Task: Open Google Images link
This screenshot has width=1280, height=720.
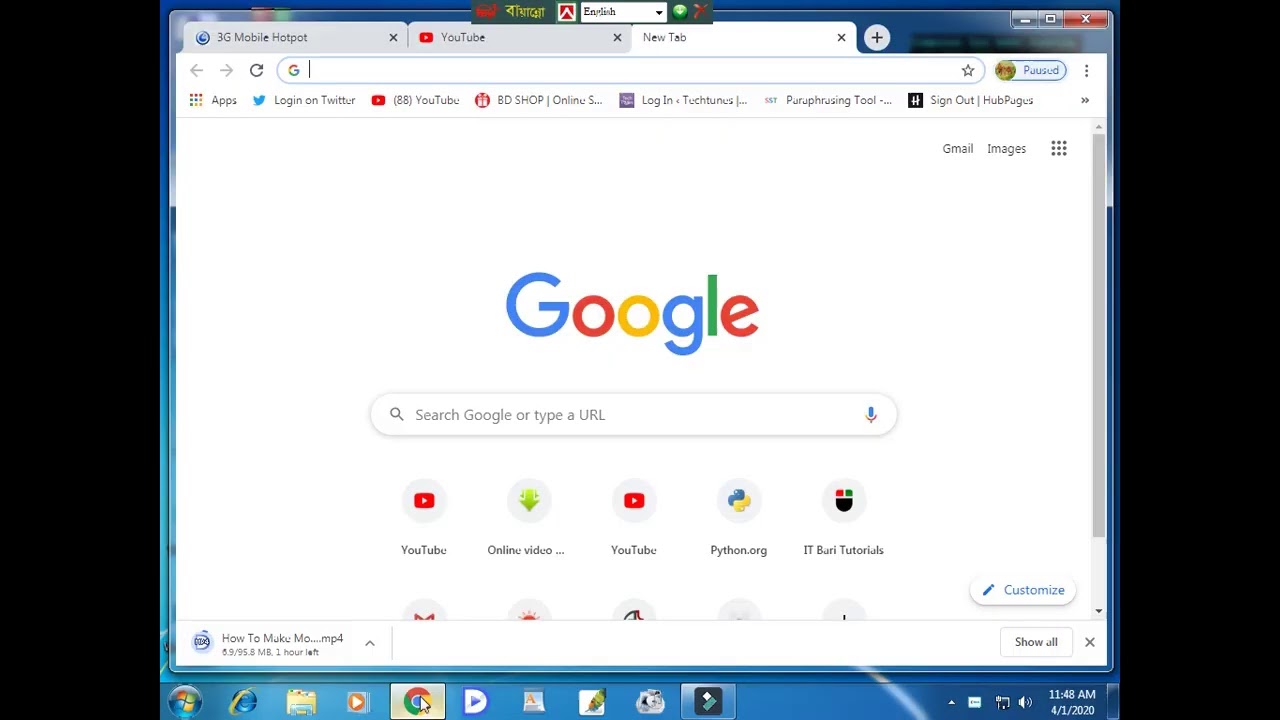Action: point(1006,149)
